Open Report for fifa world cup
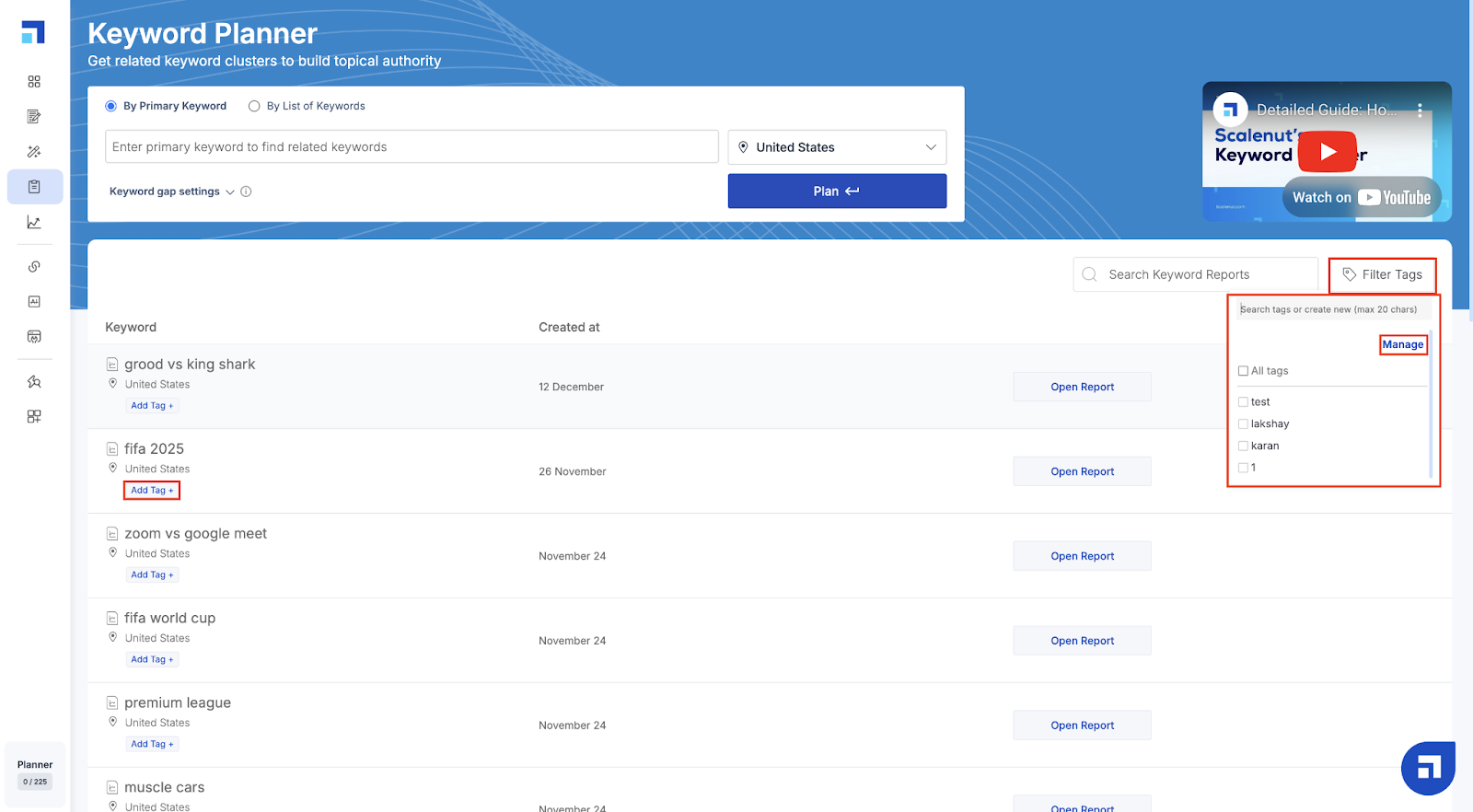 tap(1082, 641)
